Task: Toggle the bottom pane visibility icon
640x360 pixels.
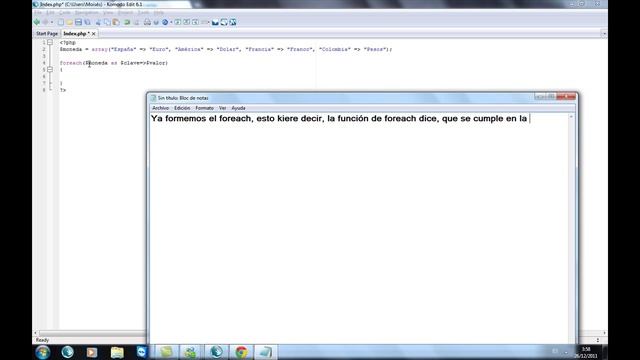Action: tap(187, 22)
